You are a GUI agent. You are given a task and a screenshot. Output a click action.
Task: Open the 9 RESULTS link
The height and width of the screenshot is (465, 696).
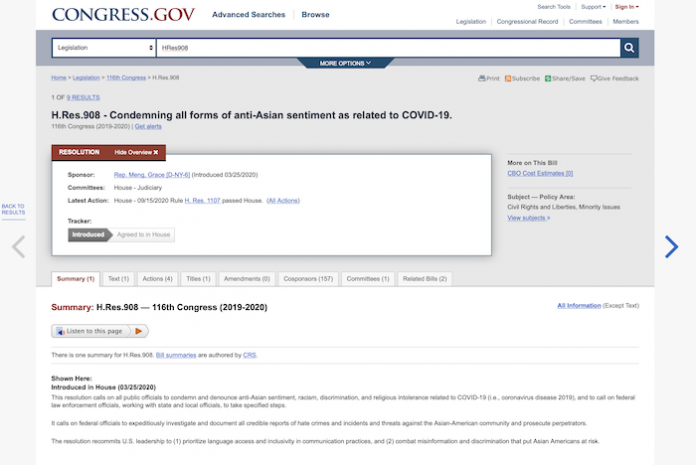point(83,98)
